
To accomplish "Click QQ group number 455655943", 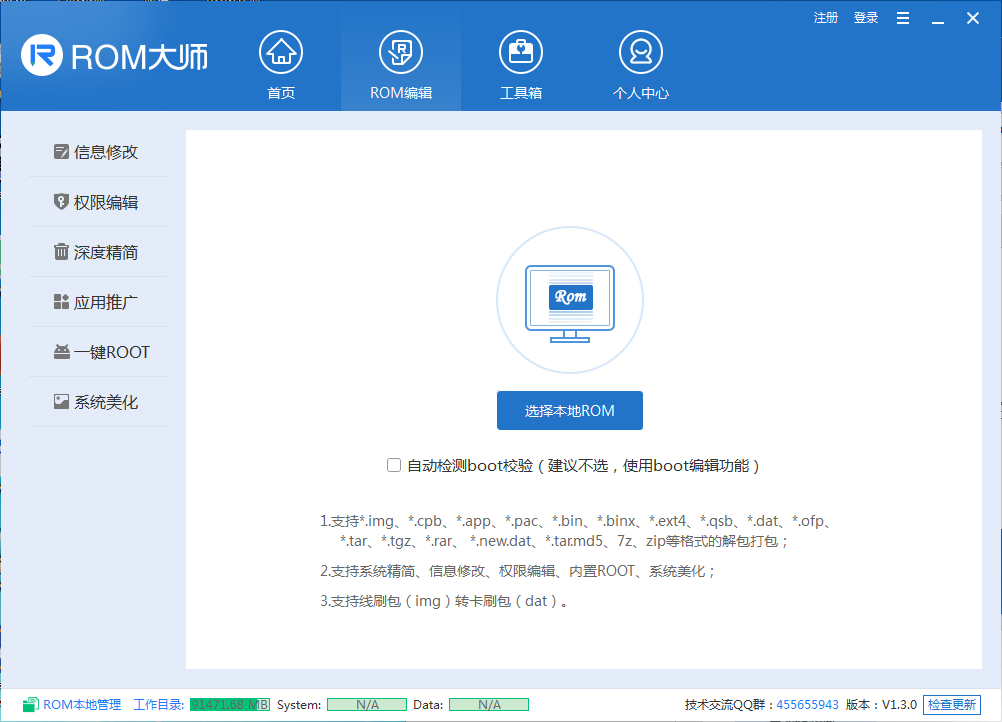I will [807, 705].
